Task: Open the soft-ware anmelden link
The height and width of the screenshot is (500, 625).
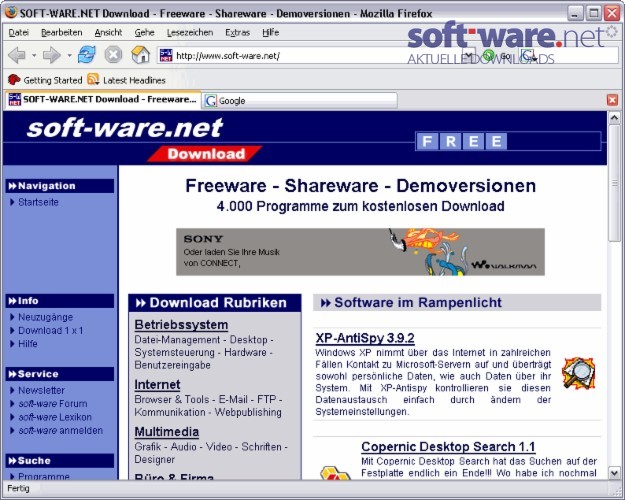Action: [61, 431]
